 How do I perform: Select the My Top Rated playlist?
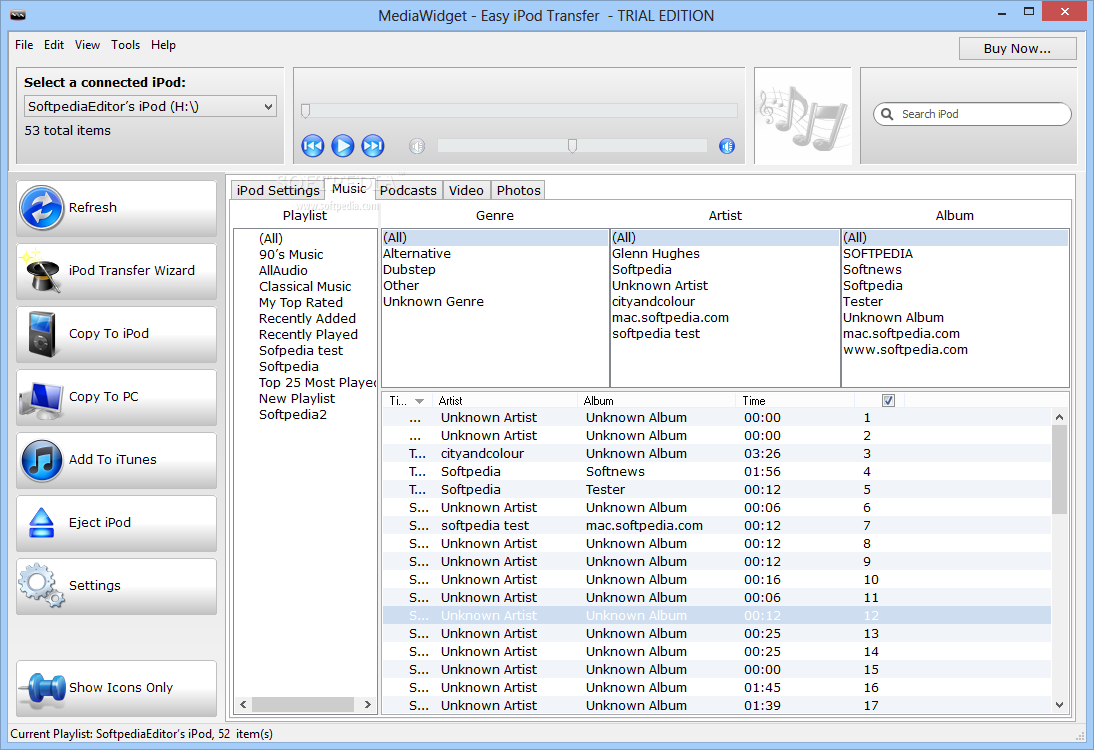pyautogui.click(x=301, y=303)
